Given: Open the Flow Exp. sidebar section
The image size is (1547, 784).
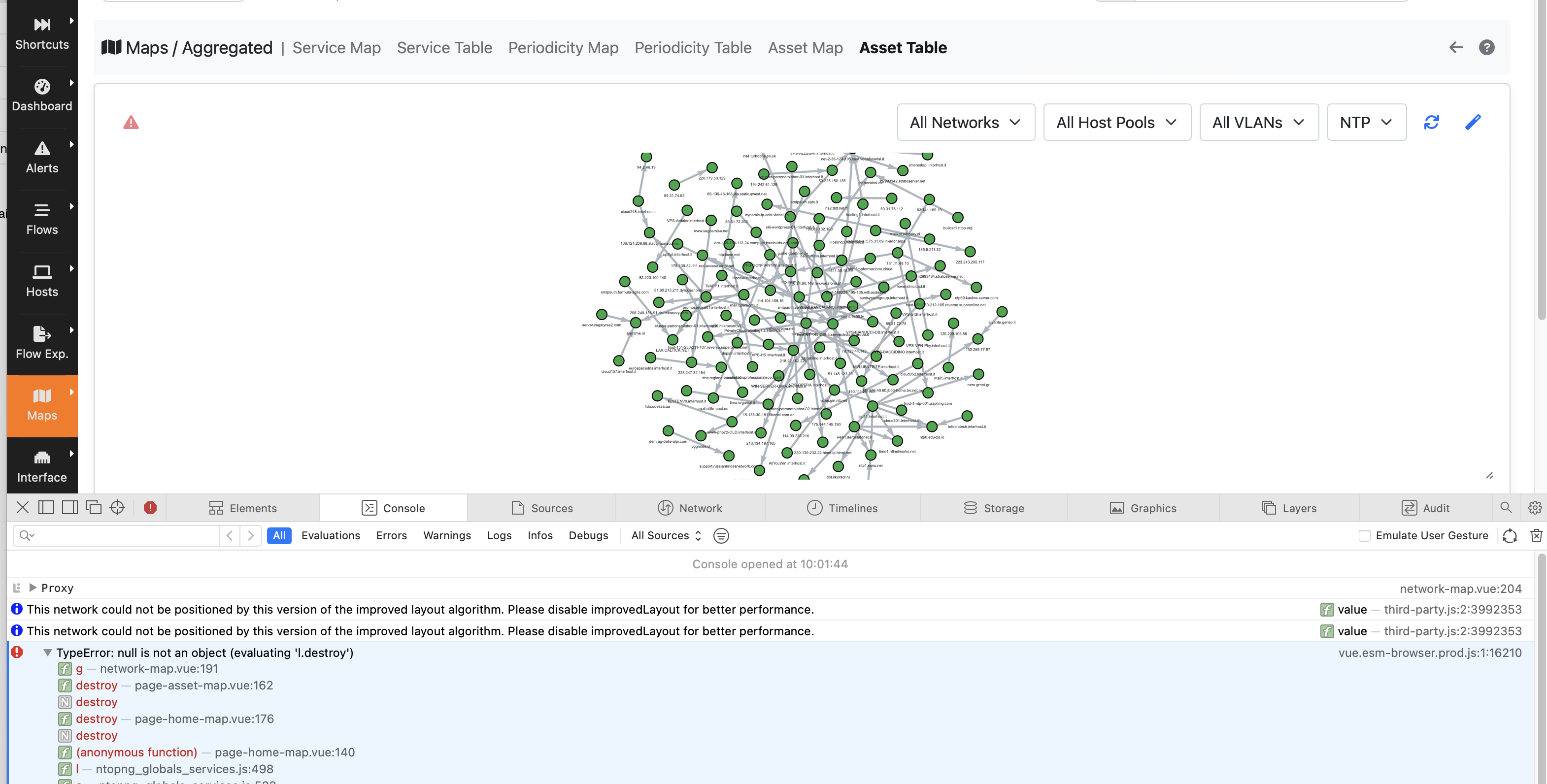Looking at the screenshot, I should (42, 343).
